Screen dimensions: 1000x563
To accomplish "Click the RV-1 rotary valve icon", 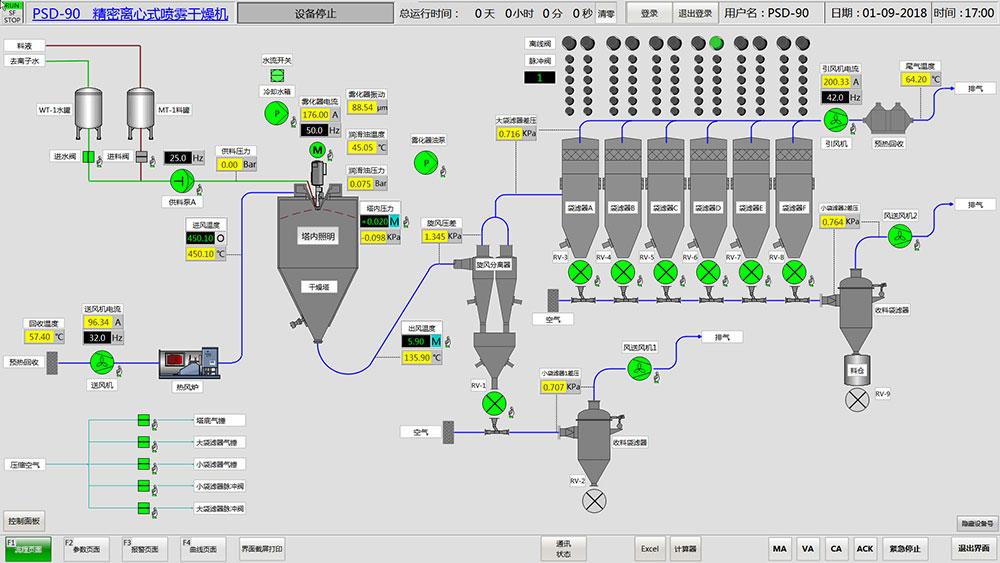I will 493,403.
